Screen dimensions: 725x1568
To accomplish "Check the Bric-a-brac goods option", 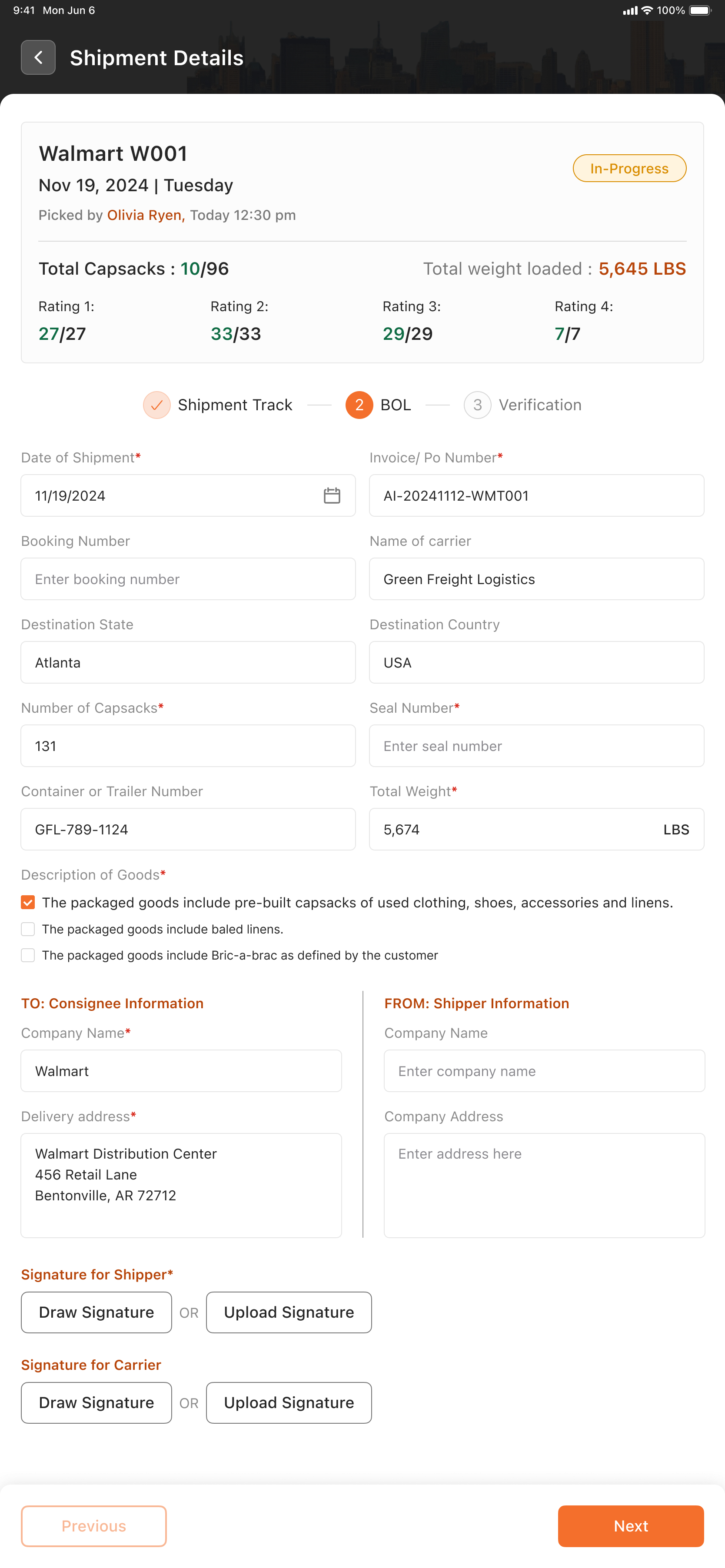I will click(x=28, y=955).
